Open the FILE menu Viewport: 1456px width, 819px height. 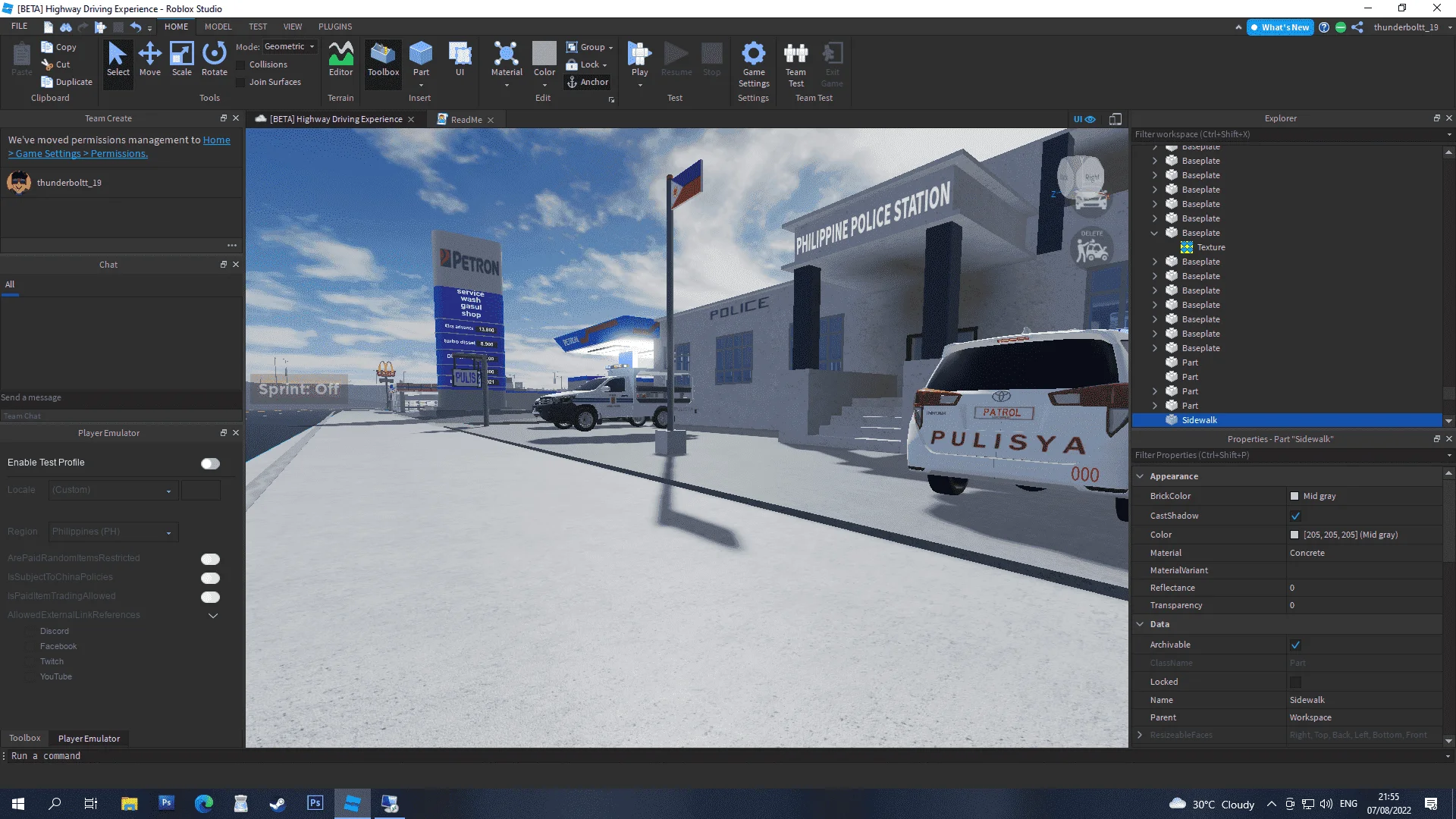(20, 27)
